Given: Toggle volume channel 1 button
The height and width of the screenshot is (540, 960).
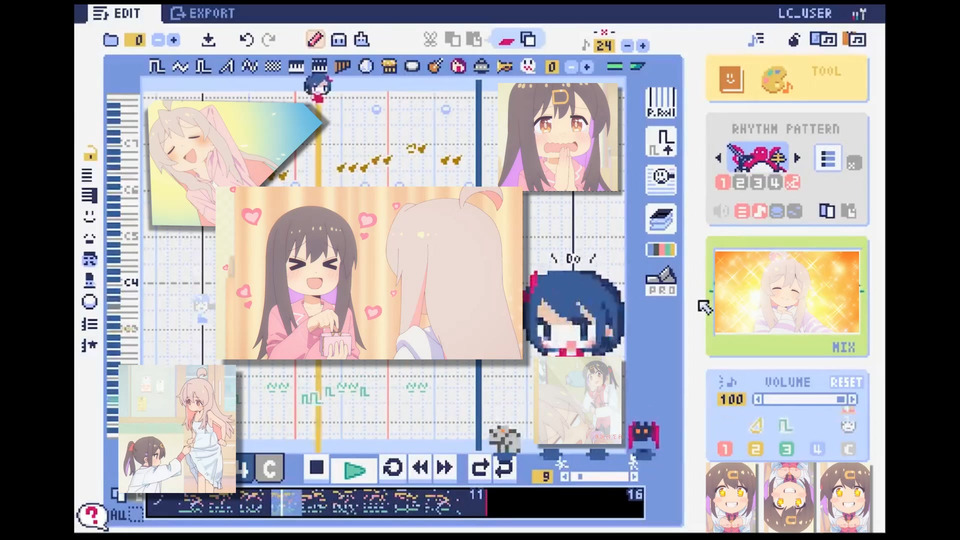Looking at the screenshot, I should point(725,449).
